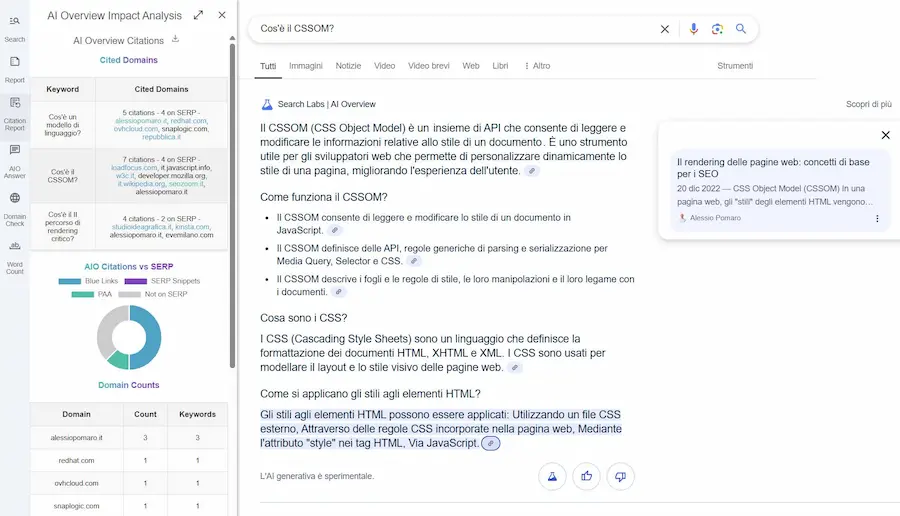Open the Altro more menu

pos(537,66)
